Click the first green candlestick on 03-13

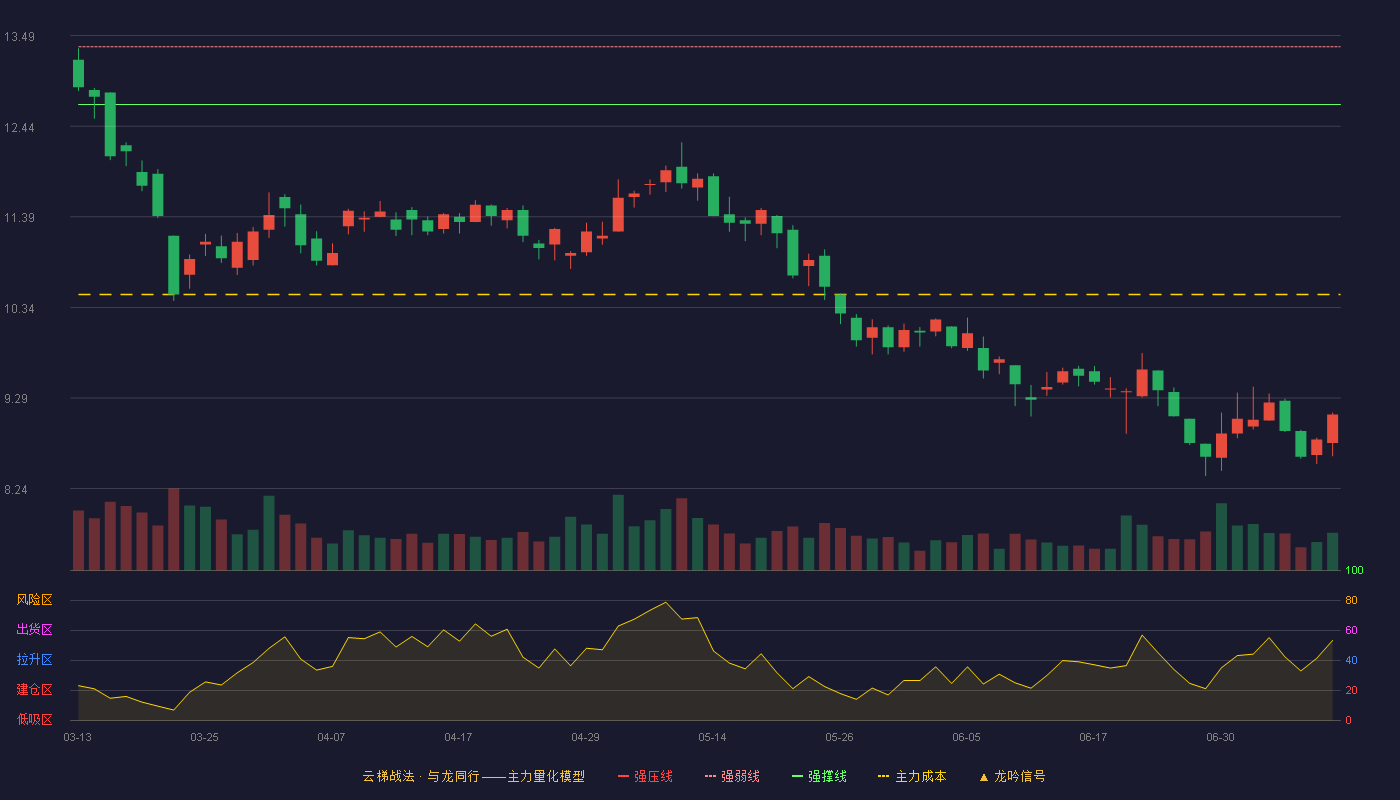[x=78, y=73]
